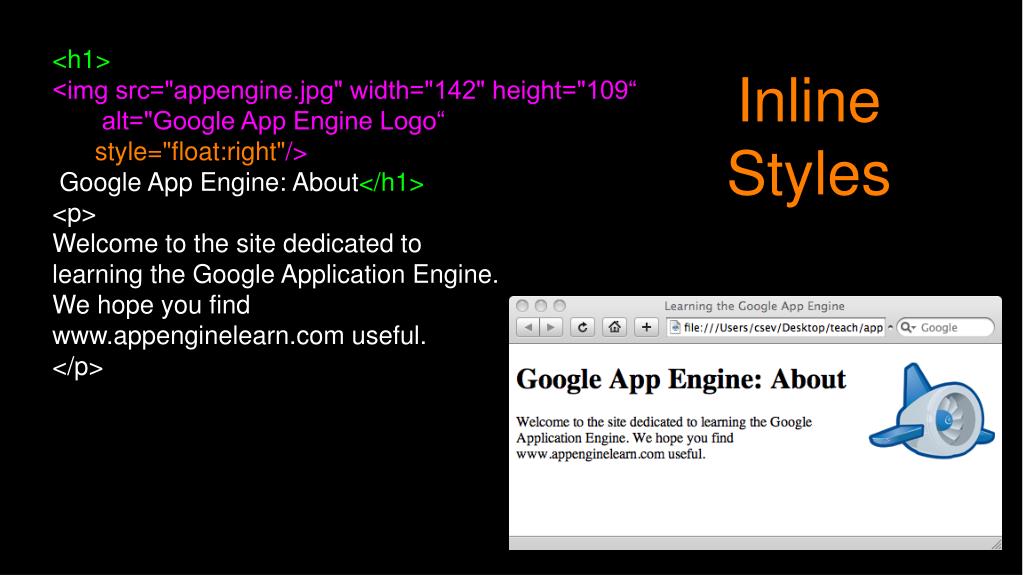
Task: Click the closing </p> tag text
Action: pos(78,367)
